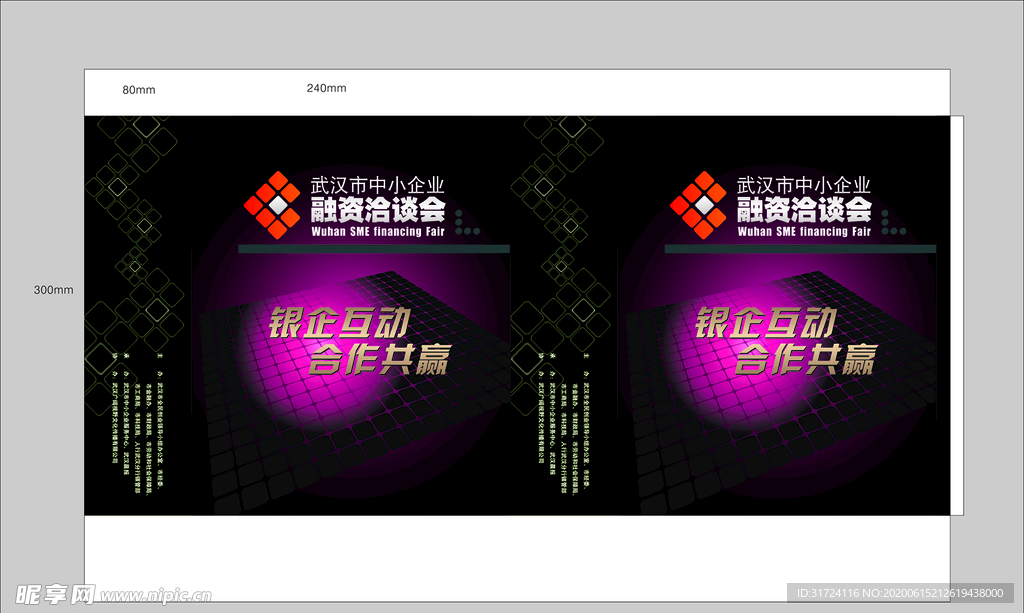Image resolution: width=1024 pixels, height=613 pixels.
Task: Select the vertical organizer text block on the middle spine
Action: (x=564, y=423)
